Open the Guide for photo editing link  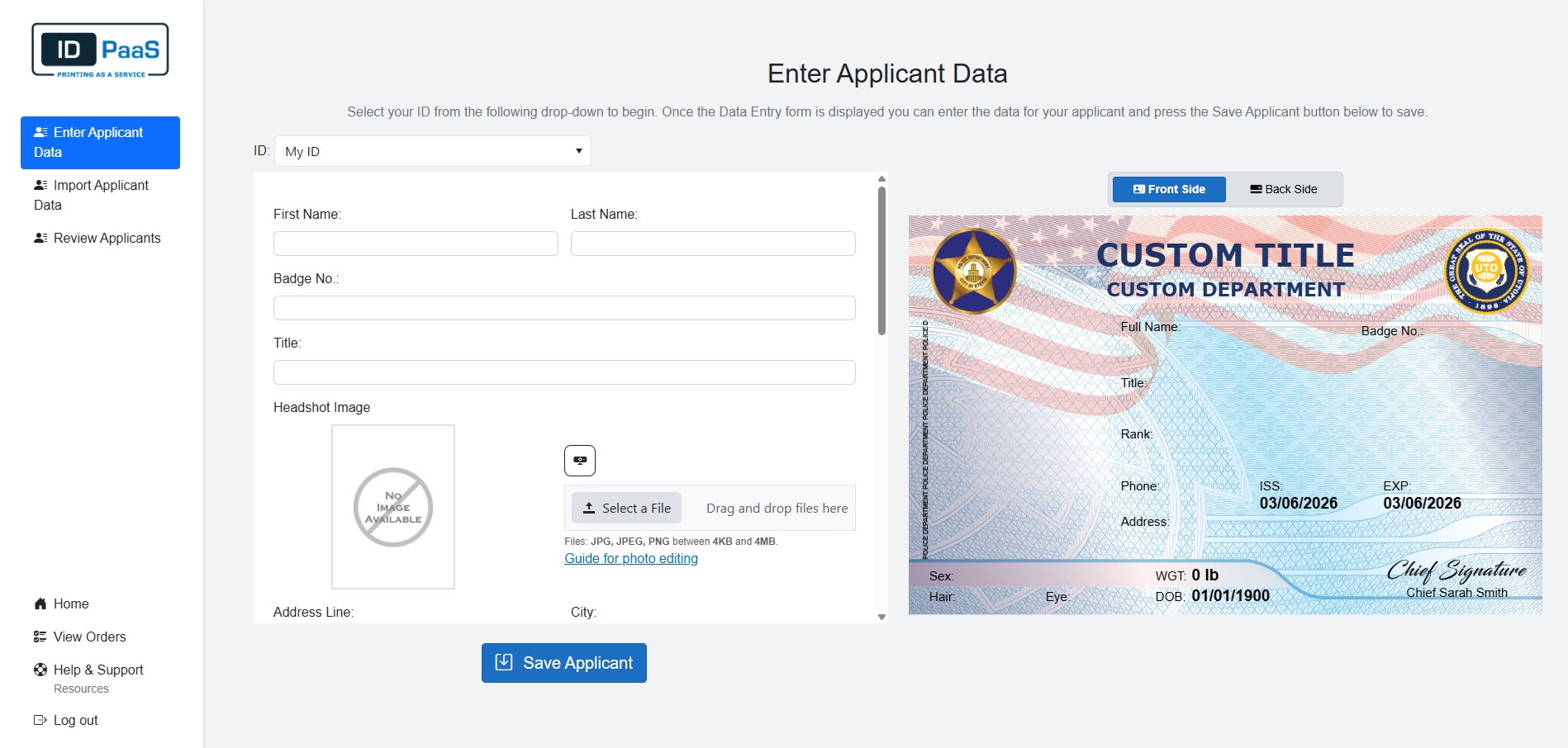pos(630,558)
